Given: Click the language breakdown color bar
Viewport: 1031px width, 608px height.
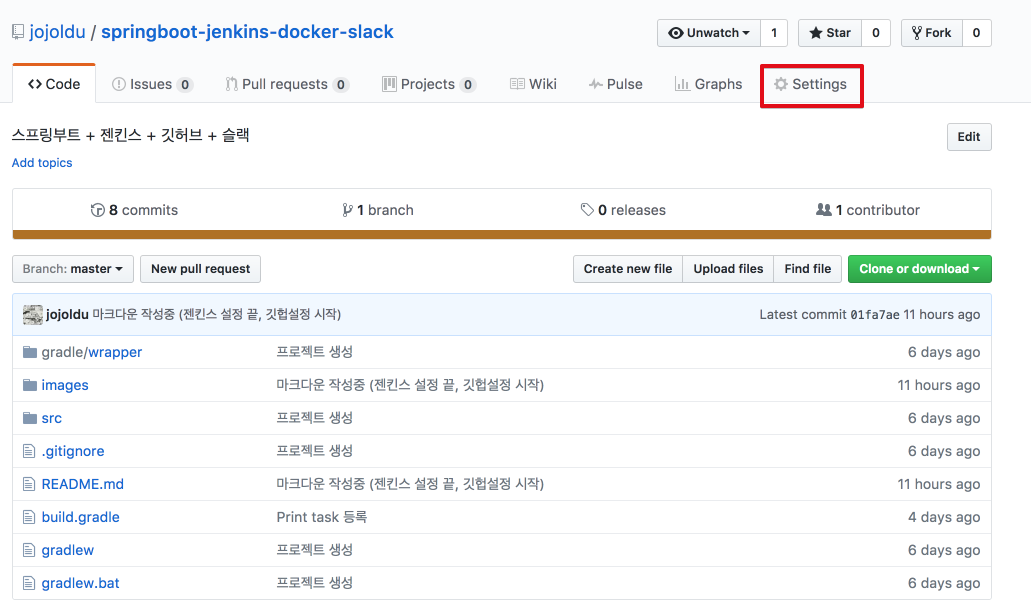Looking at the screenshot, I should click(x=502, y=235).
